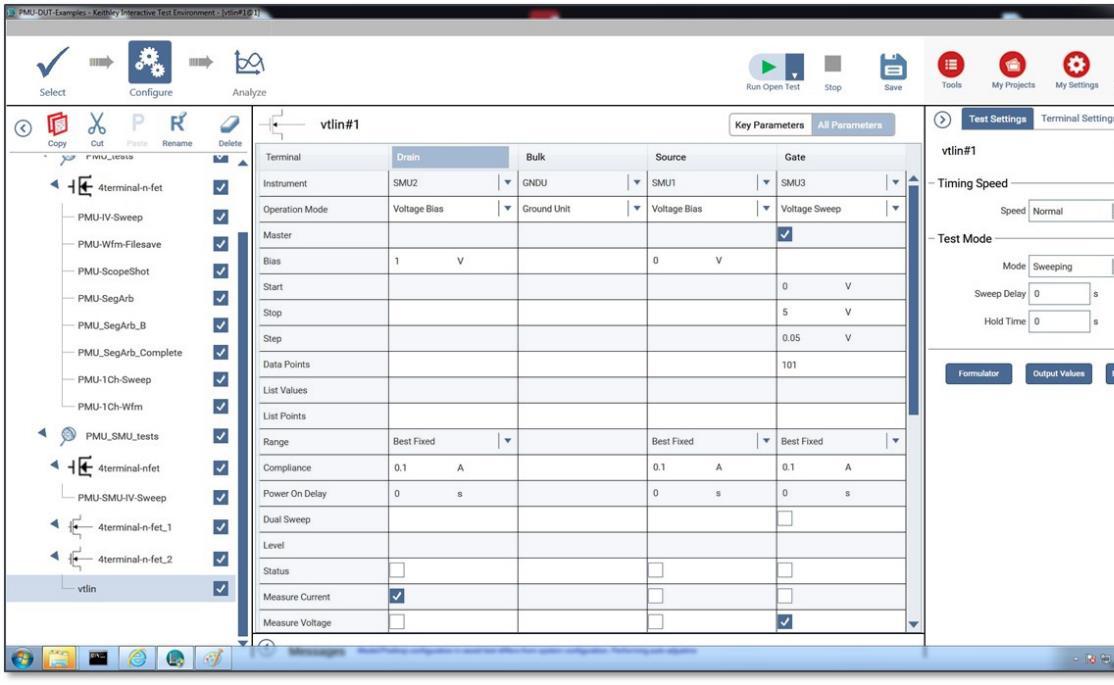
Task: Enable Dual Sweep for the Gate terminal
Action: [x=785, y=519]
